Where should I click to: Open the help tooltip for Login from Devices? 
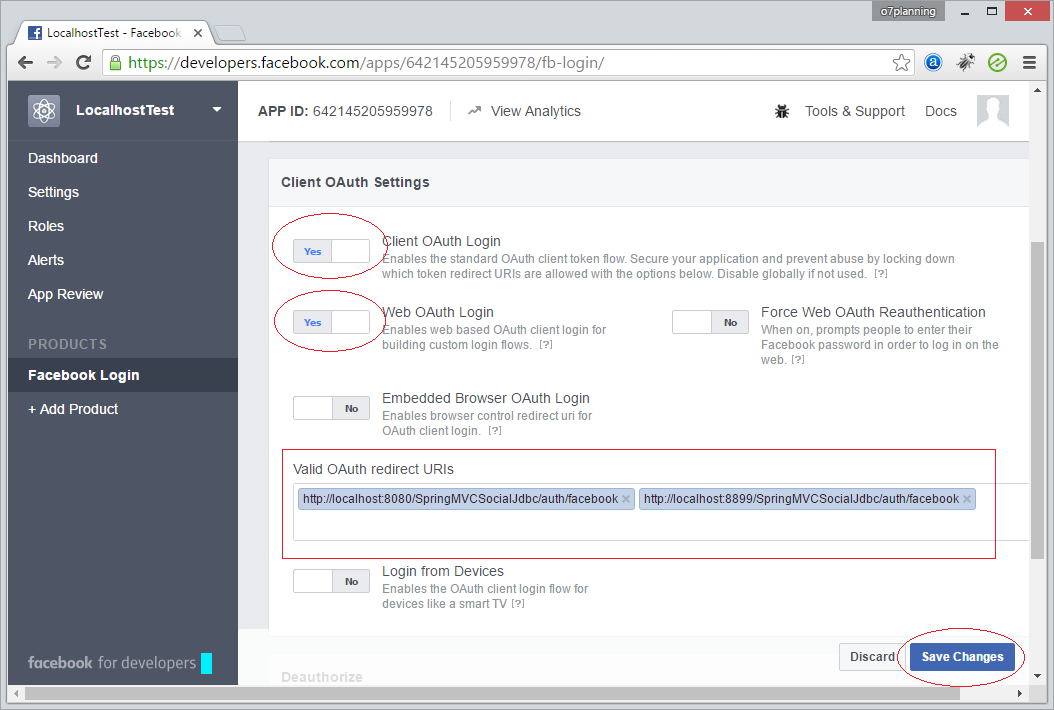518,604
